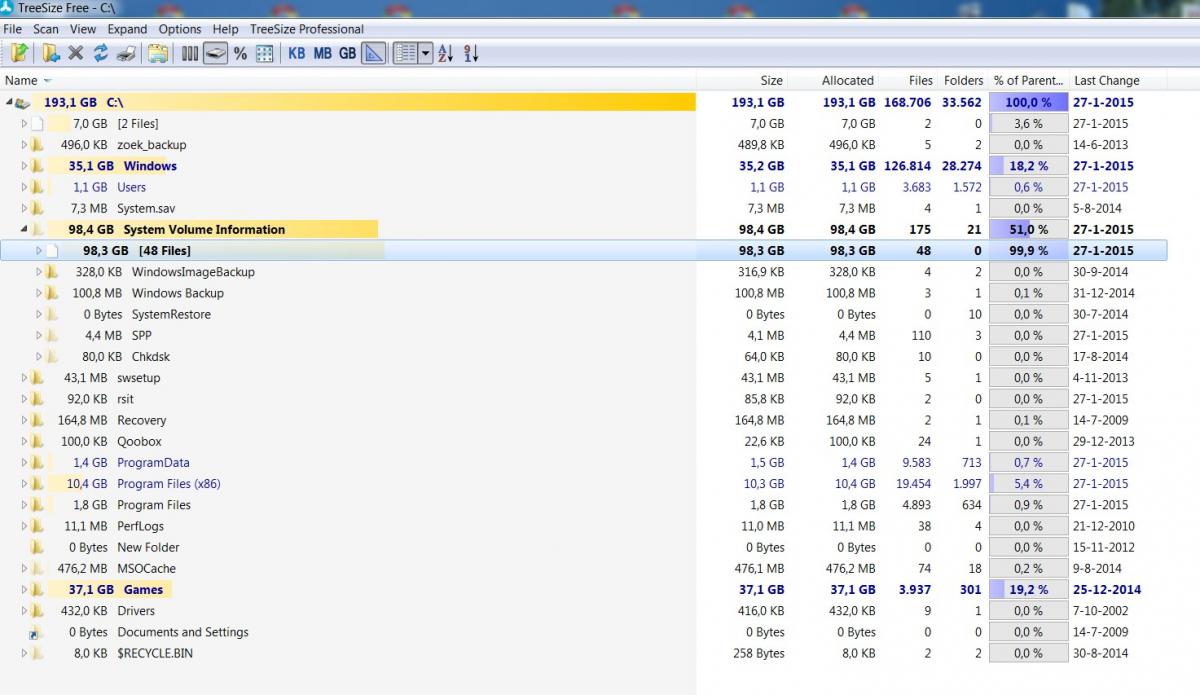Open the details view dropdown arrow
The height and width of the screenshot is (695, 1200).
point(426,54)
